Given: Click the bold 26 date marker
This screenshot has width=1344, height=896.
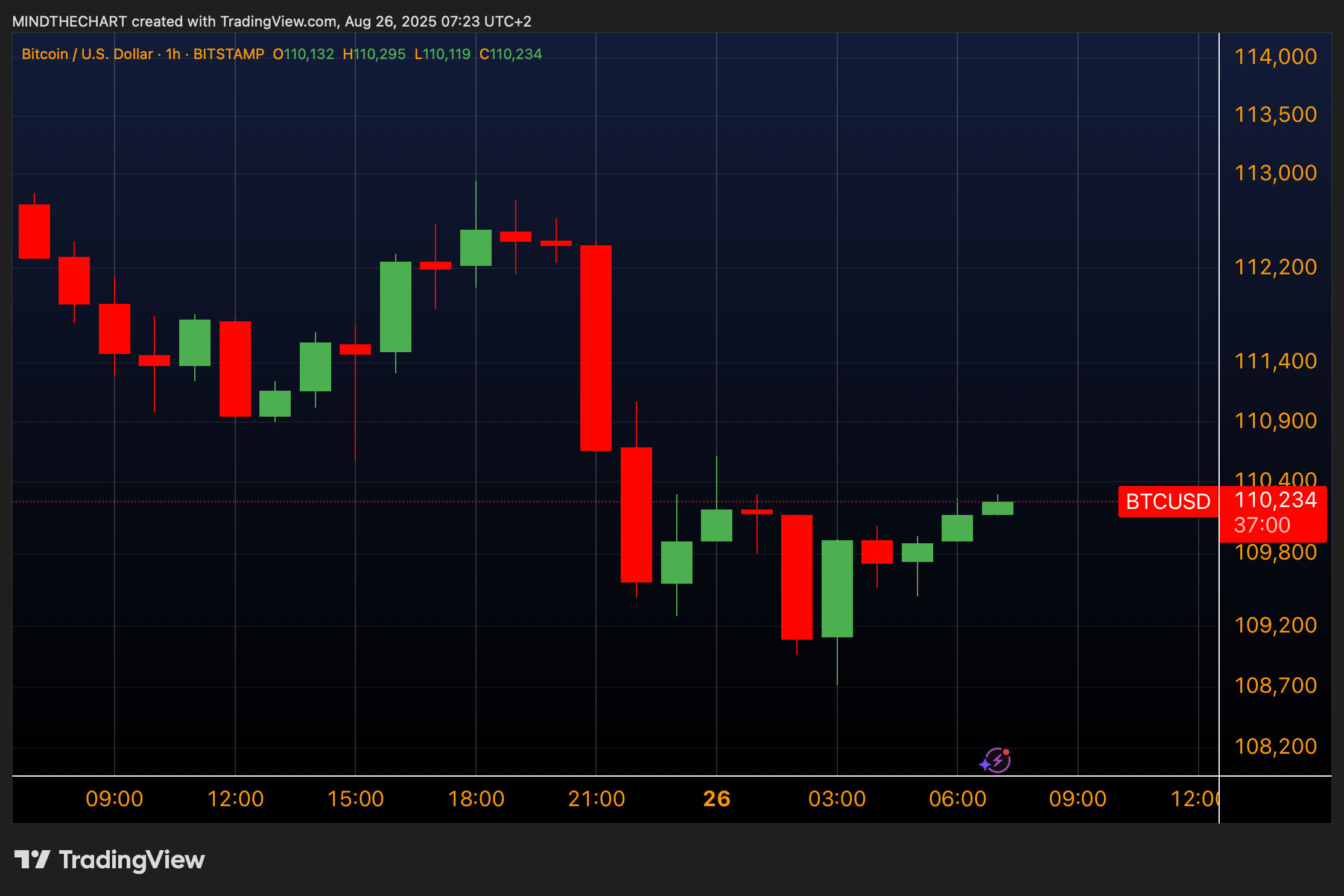Looking at the screenshot, I should point(717,799).
